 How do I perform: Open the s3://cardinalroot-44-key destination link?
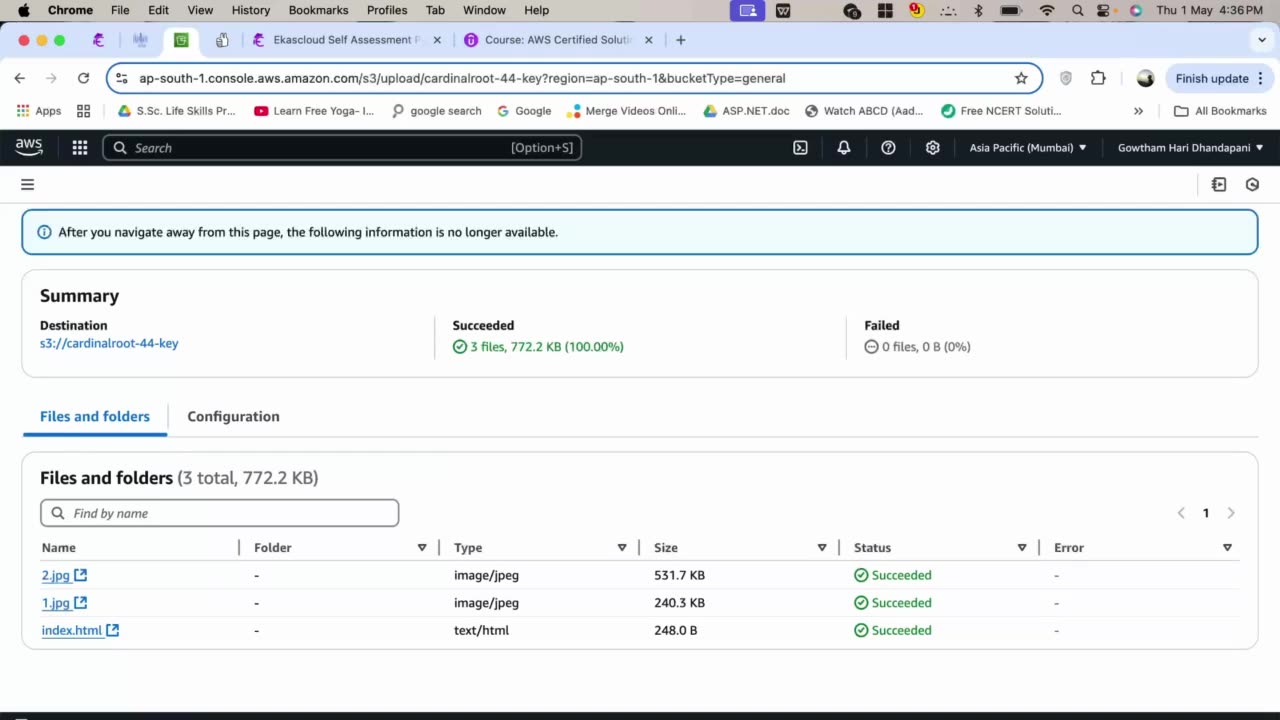109,343
